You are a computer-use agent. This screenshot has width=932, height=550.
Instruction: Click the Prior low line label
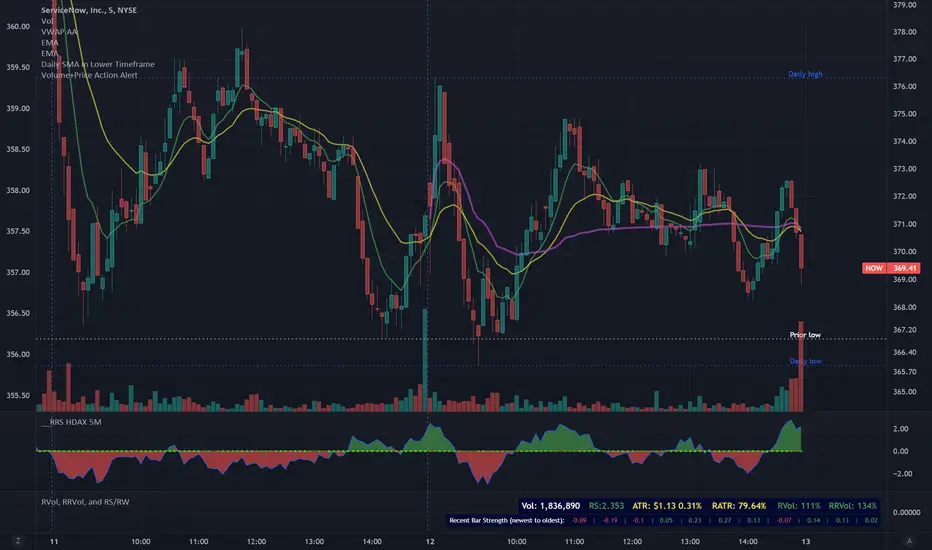(x=805, y=335)
